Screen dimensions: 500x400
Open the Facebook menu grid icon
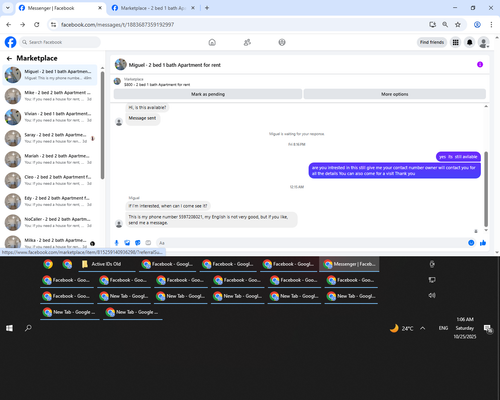tap(455, 42)
